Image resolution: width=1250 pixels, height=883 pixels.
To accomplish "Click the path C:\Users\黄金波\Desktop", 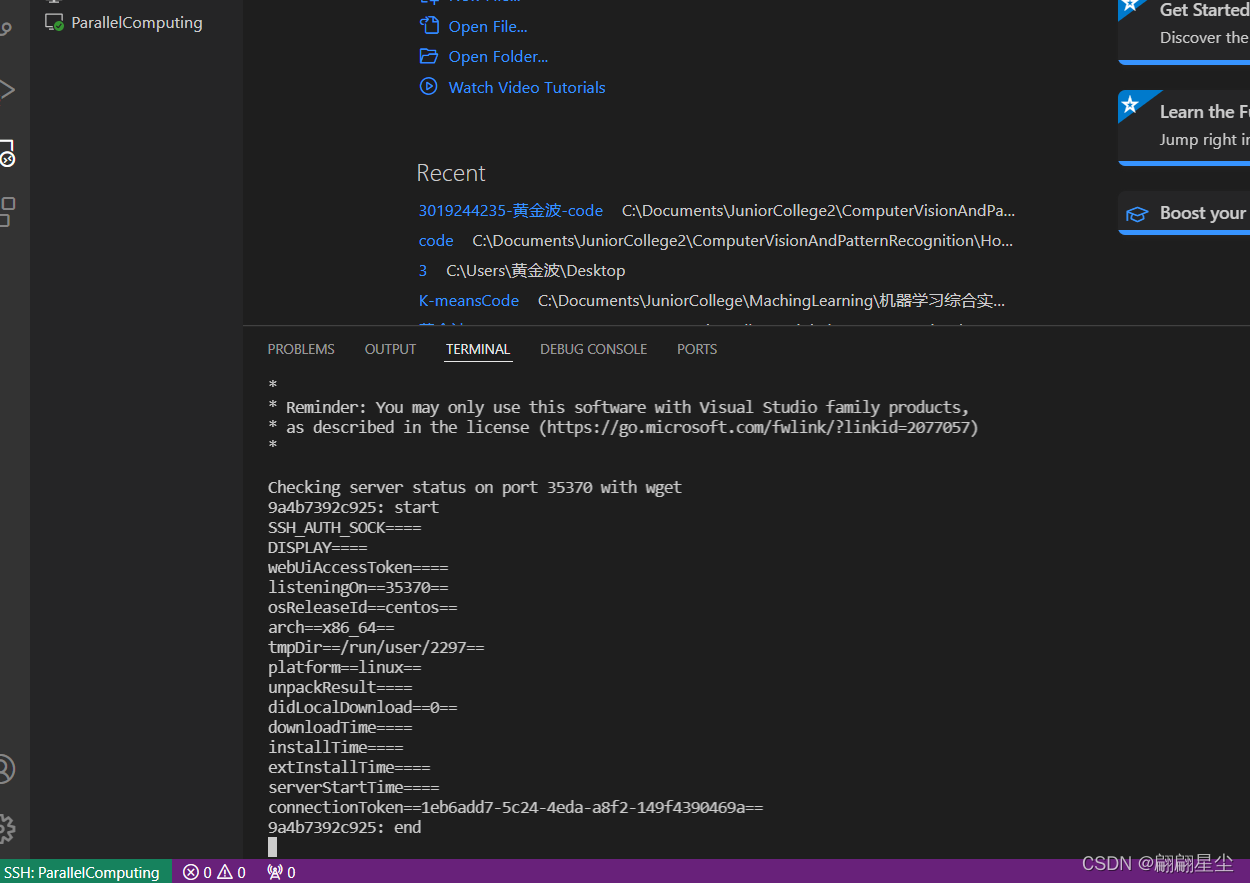I will [x=536, y=271].
